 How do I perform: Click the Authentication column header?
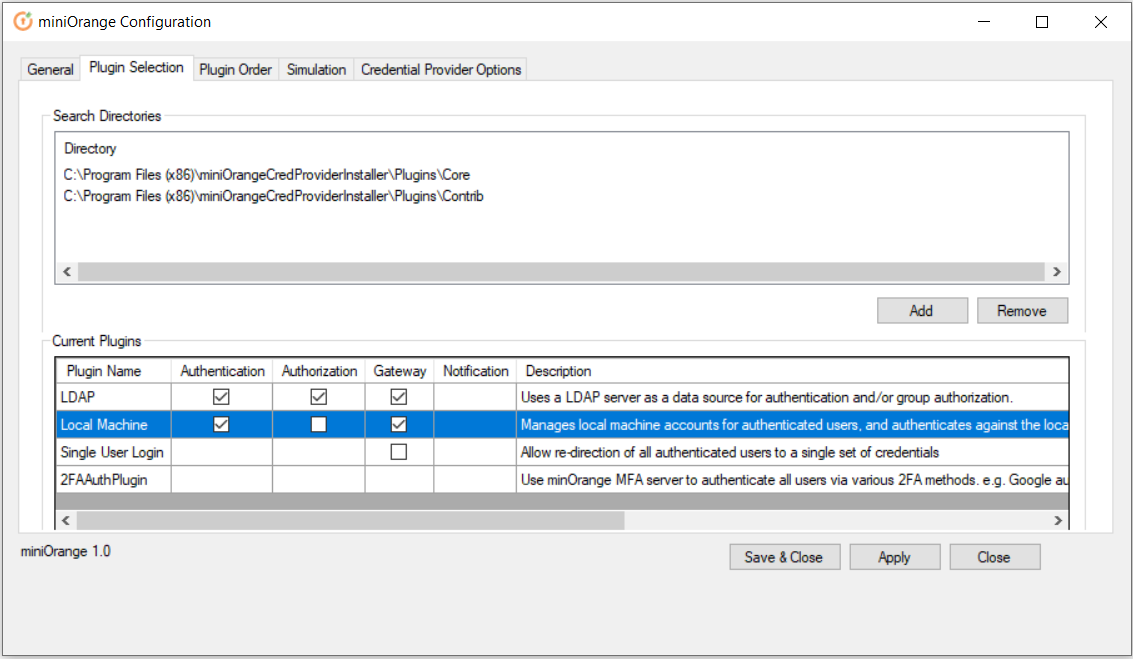click(222, 371)
